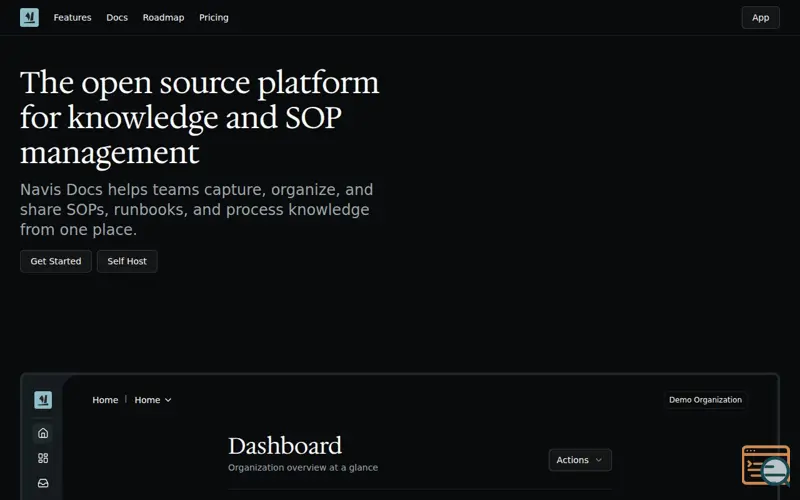
Task: Select the Demo Organization button
Action: click(706, 400)
